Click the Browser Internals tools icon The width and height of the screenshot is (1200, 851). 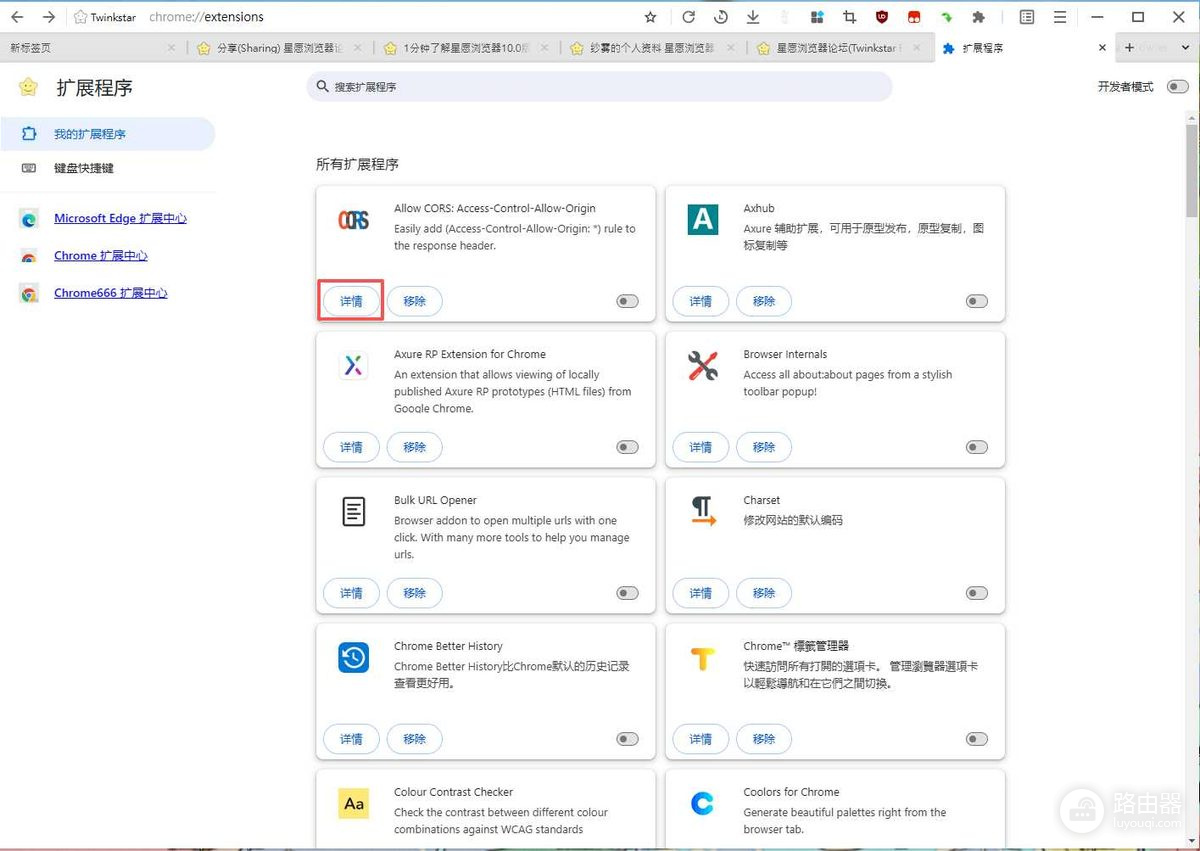(703, 366)
